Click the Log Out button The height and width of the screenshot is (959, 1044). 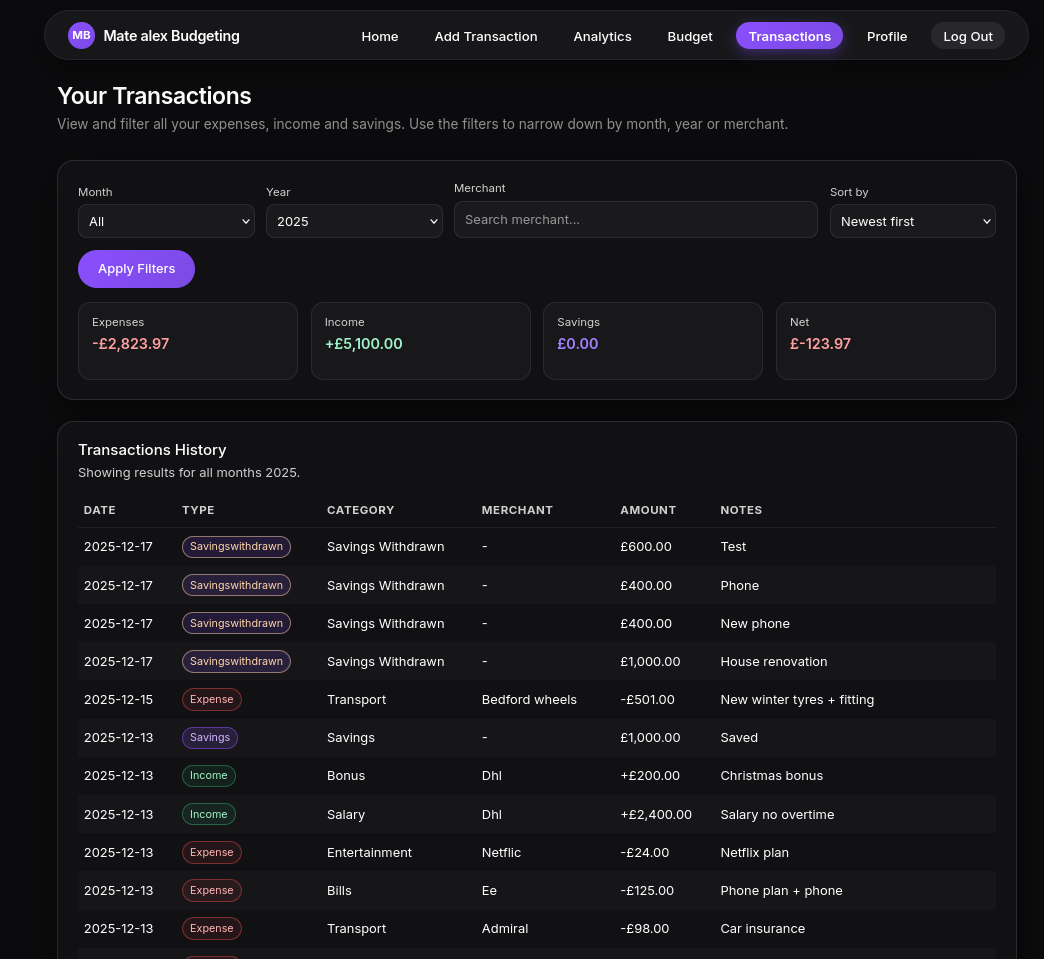coord(967,35)
